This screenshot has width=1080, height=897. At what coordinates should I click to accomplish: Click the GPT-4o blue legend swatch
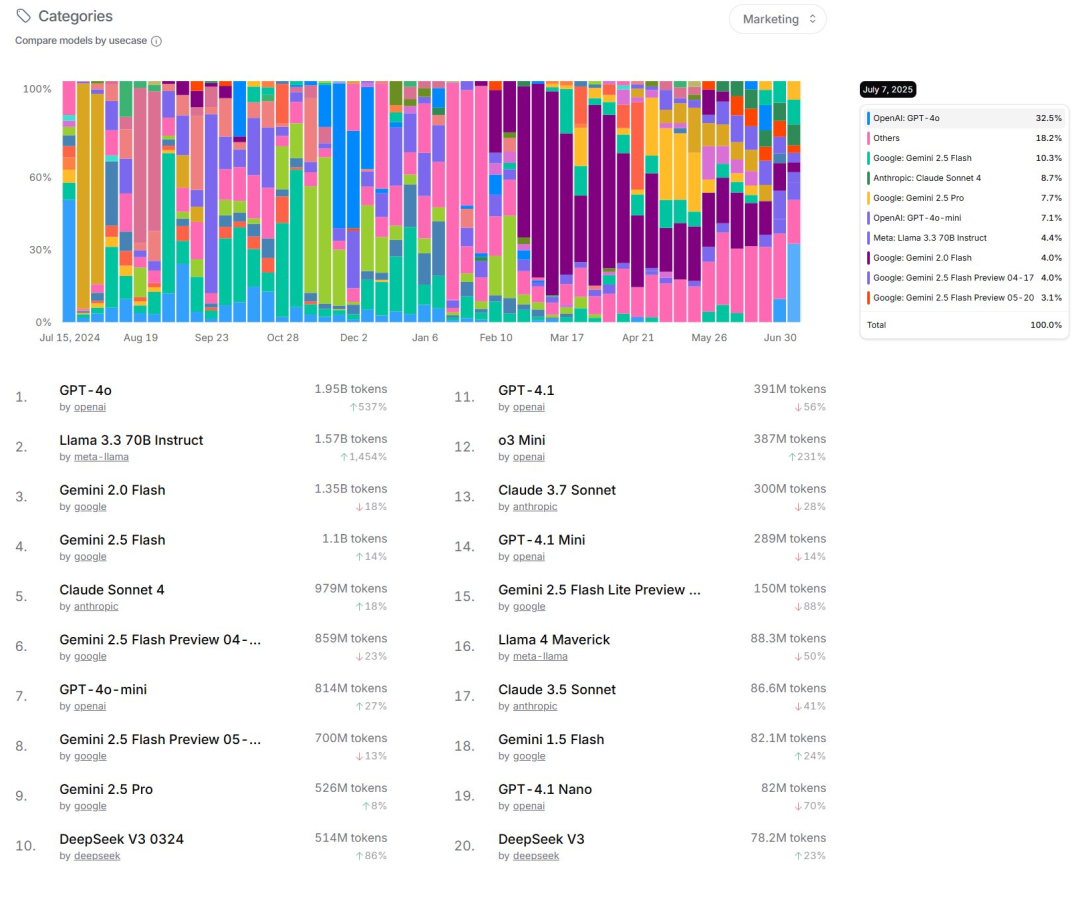868,118
